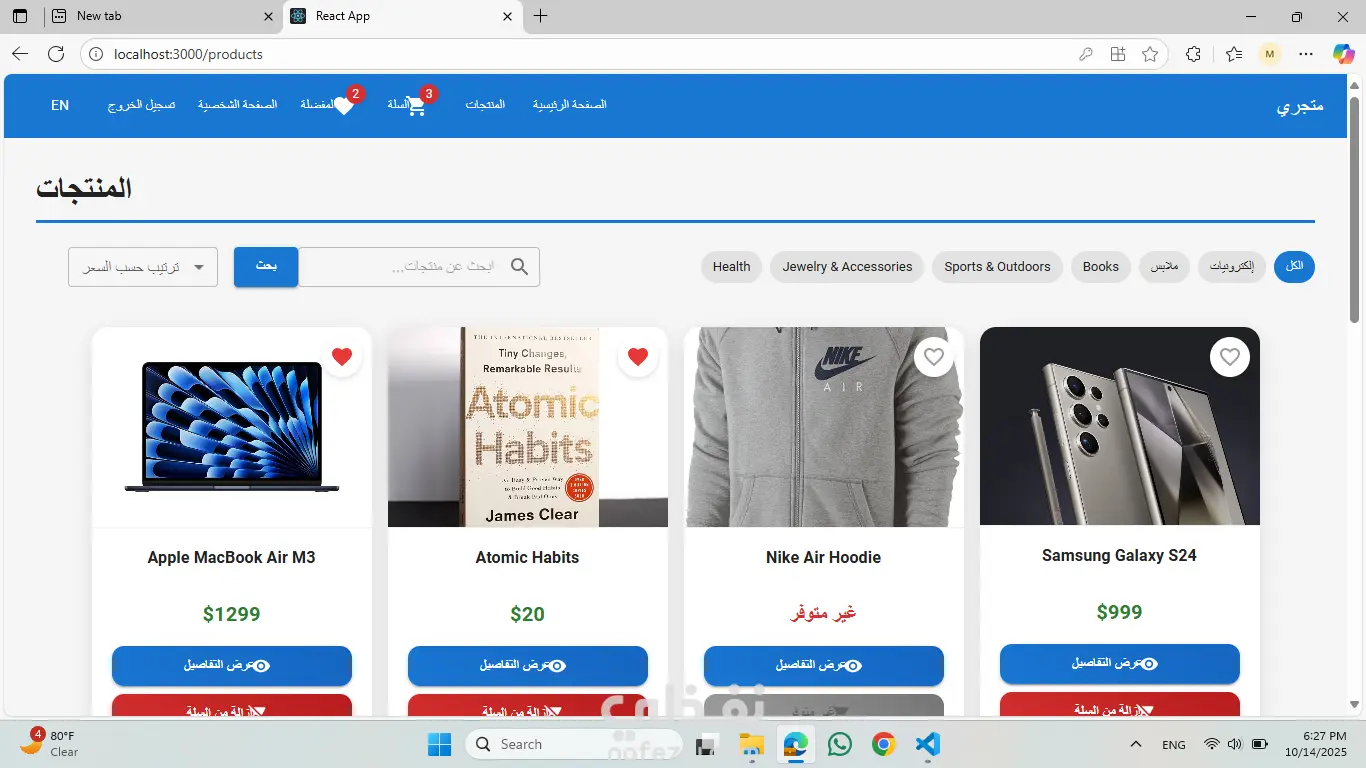Open the password key icon in address bar
Image resolution: width=1366 pixels, height=768 pixels.
coord(1086,54)
